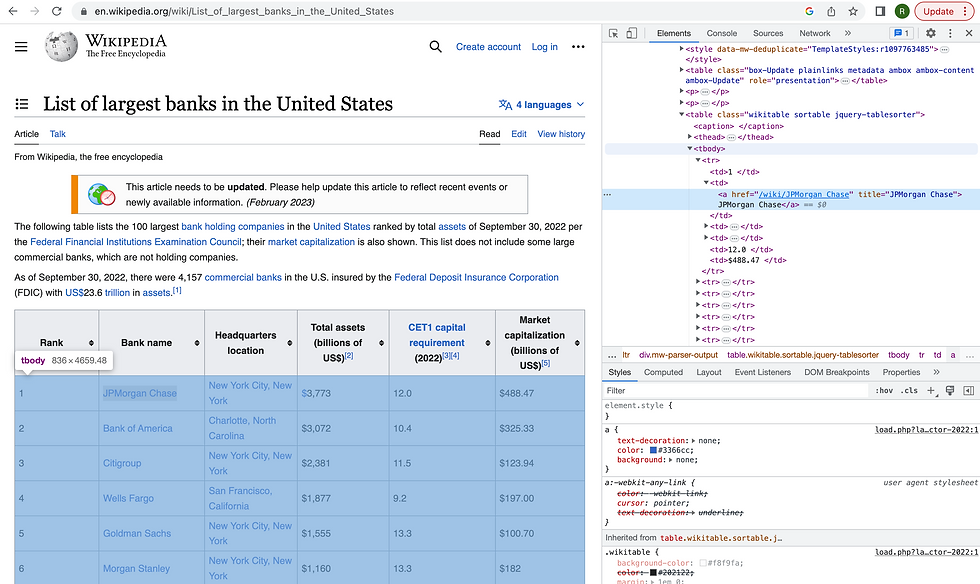Expand text-decoration shorthand in the a rule
The height and width of the screenshot is (584, 980).
[693, 441]
